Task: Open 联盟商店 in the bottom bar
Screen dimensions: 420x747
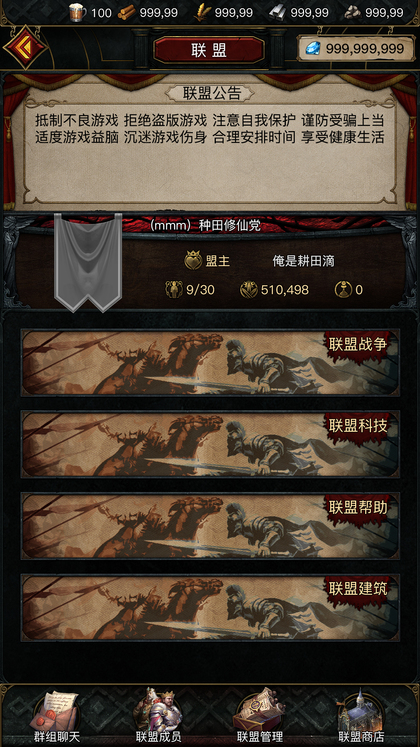Action: 361,717
